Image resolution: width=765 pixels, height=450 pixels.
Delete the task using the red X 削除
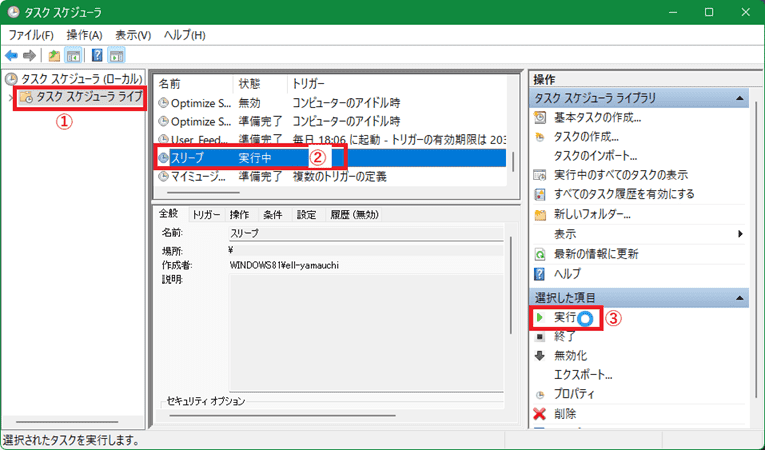pyautogui.click(x=565, y=413)
